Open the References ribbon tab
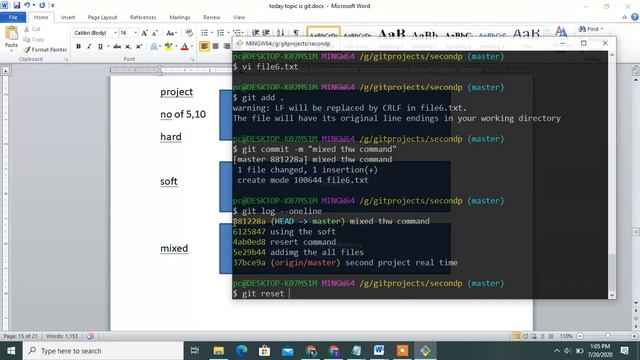640x360 pixels. tap(143, 17)
